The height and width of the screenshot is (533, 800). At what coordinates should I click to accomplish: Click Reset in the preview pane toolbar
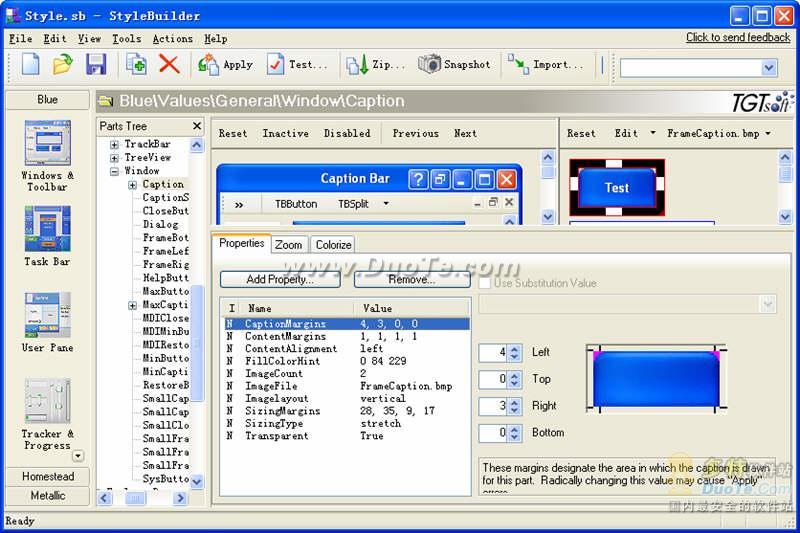(233, 133)
